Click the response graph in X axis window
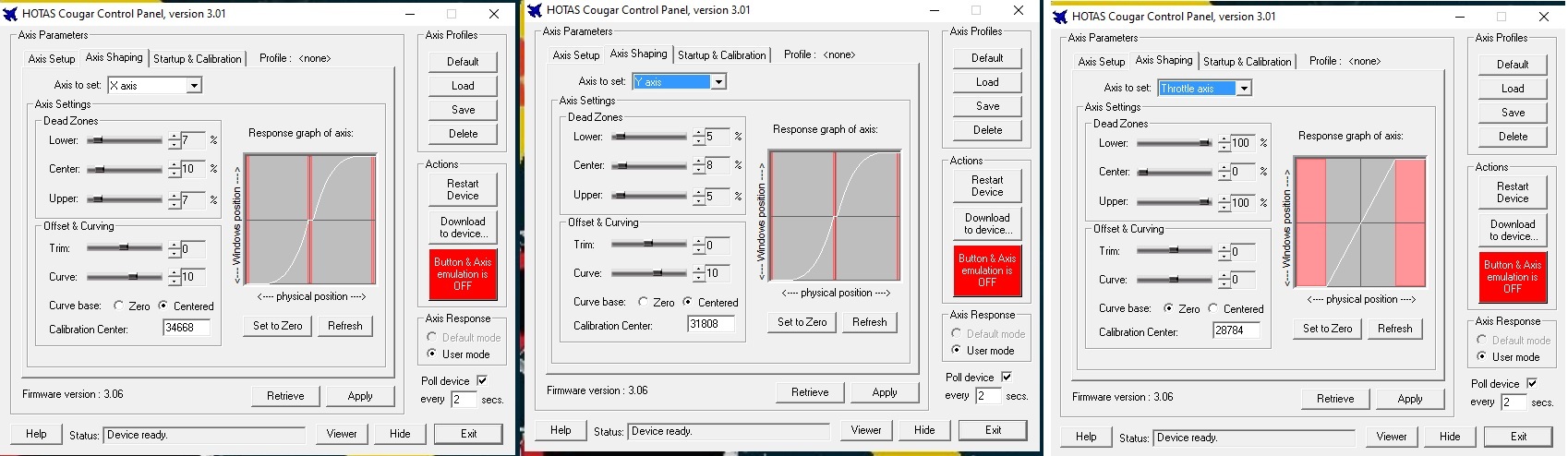 [311, 221]
